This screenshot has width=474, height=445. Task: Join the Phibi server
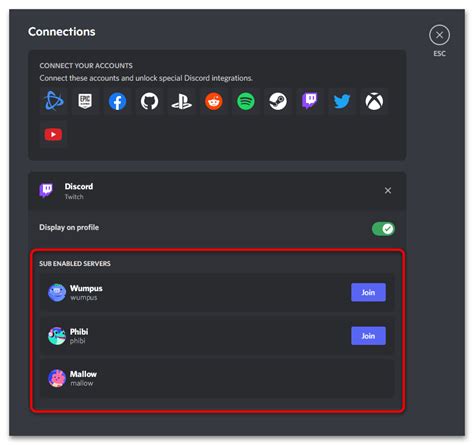pos(368,336)
